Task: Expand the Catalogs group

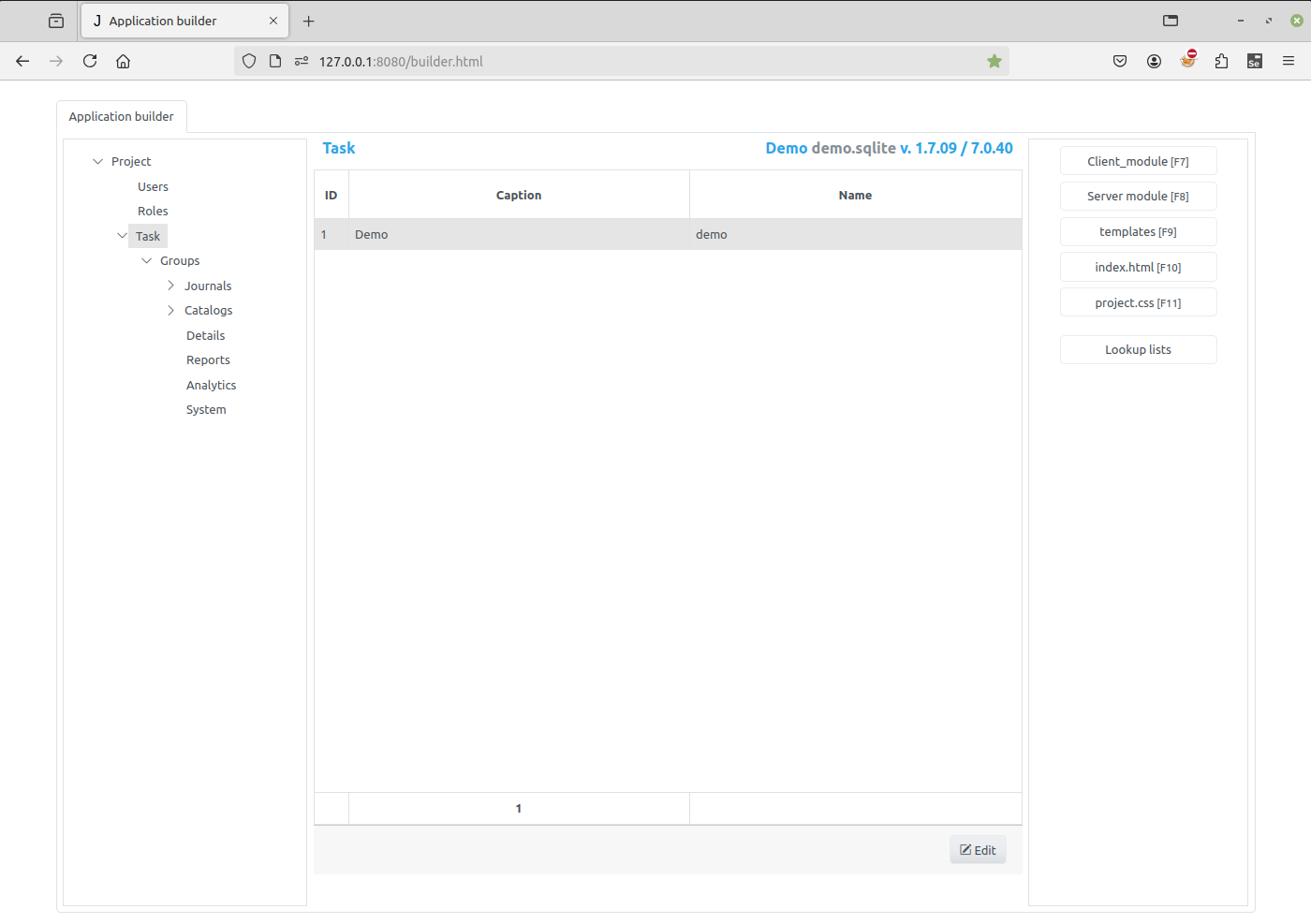Action: [169, 310]
